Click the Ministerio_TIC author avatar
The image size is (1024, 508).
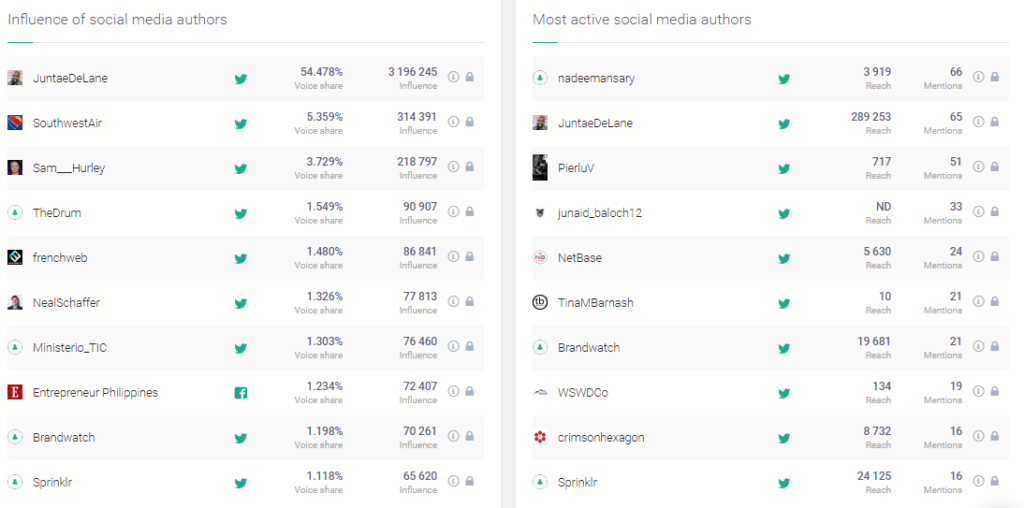pyautogui.click(x=15, y=348)
